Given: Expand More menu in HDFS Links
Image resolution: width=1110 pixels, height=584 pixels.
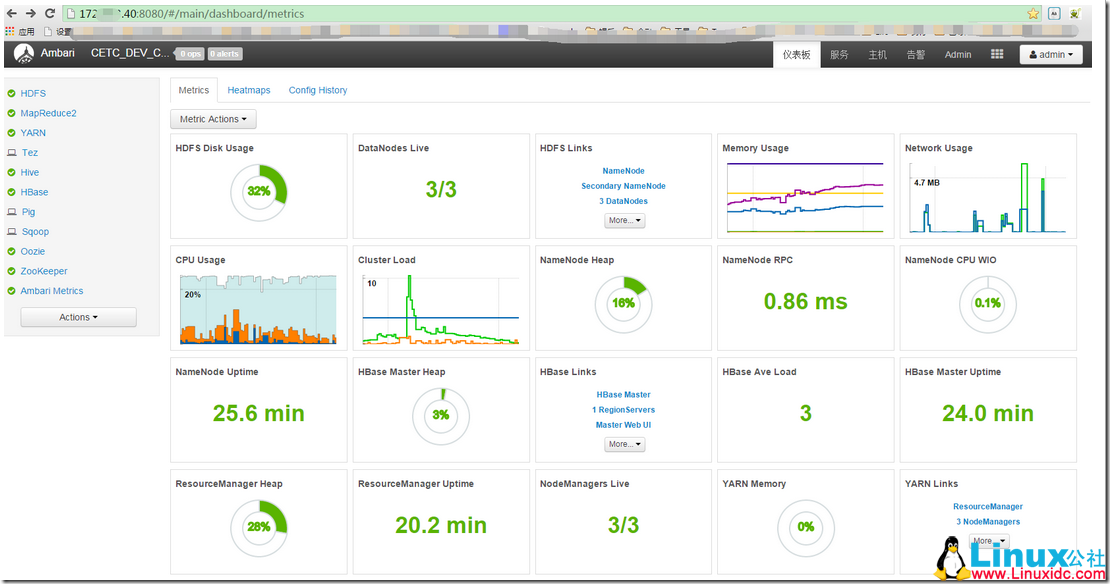Looking at the screenshot, I should click(624, 220).
